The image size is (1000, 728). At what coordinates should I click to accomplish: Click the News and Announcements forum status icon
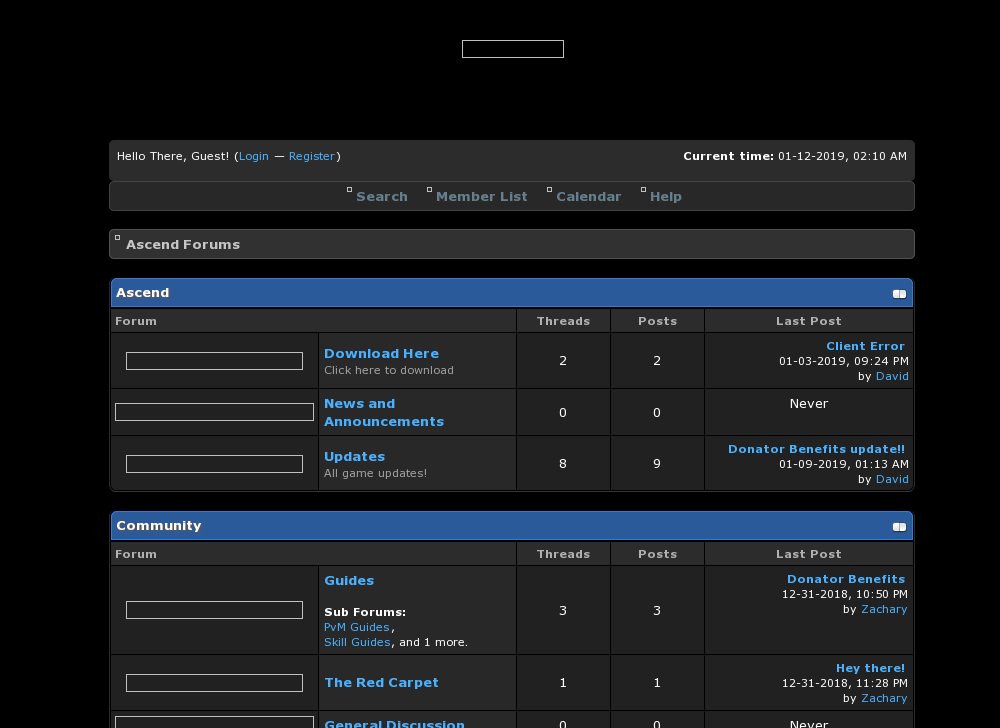click(x=214, y=412)
